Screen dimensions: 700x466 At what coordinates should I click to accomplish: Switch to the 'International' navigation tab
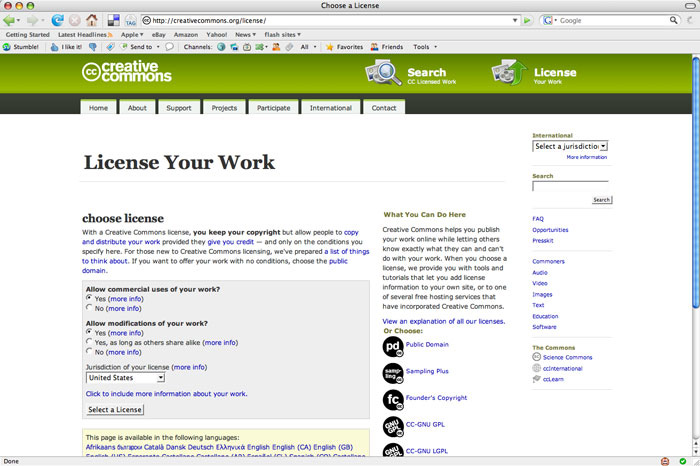[330, 108]
